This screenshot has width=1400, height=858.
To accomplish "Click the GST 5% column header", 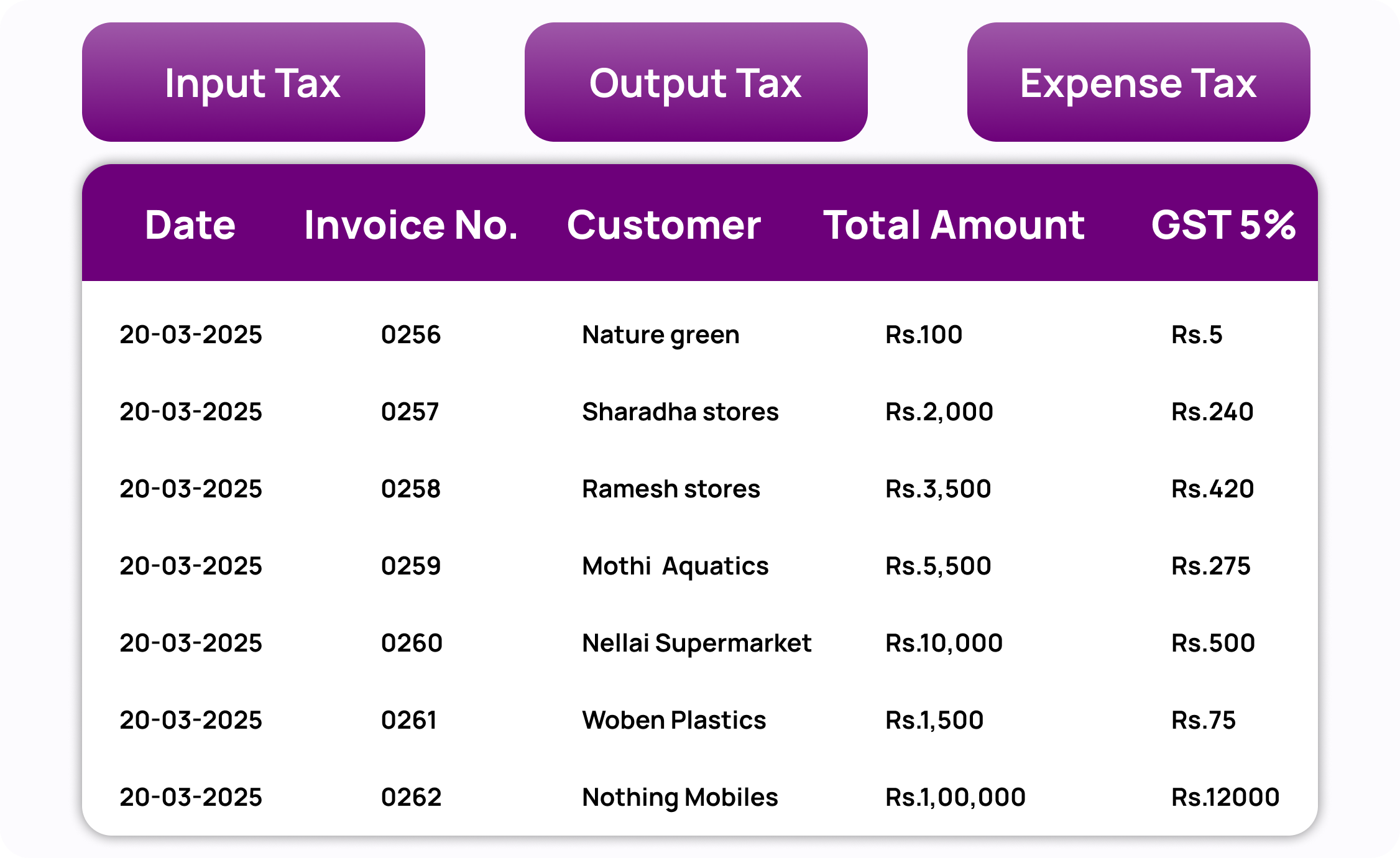I will [x=1223, y=224].
